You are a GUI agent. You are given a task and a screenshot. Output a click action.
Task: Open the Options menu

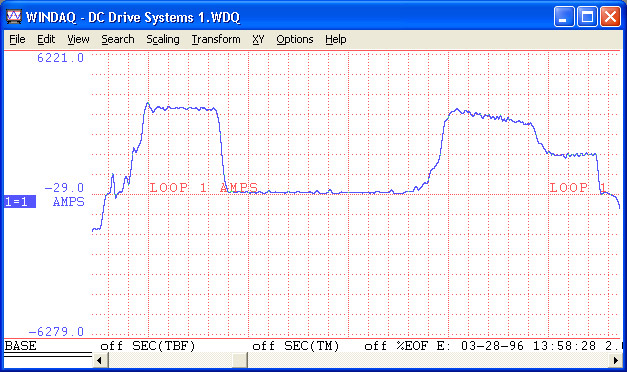click(x=294, y=39)
